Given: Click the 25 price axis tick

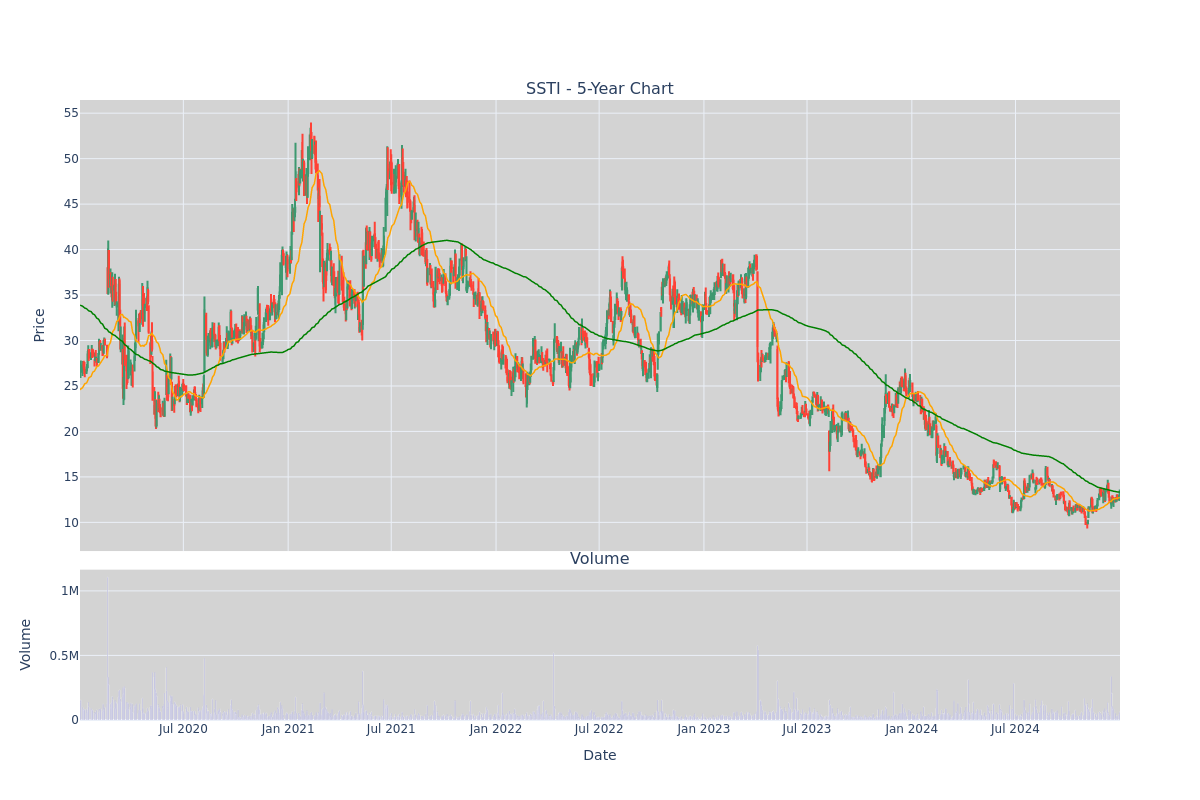Looking at the screenshot, I should (71, 386).
